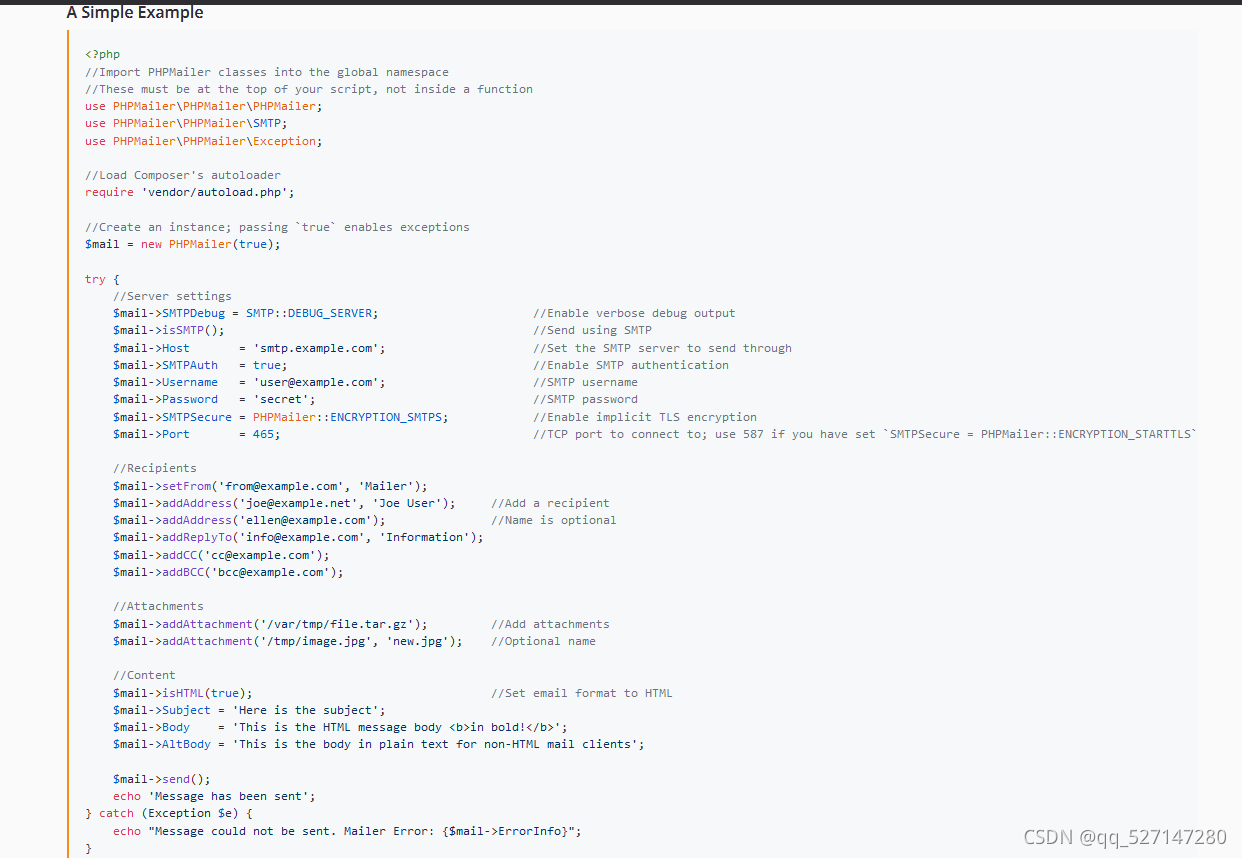The image size is (1242, 858).
Task: Click the comment '//SMTP username'
Action: pos(585,382)
